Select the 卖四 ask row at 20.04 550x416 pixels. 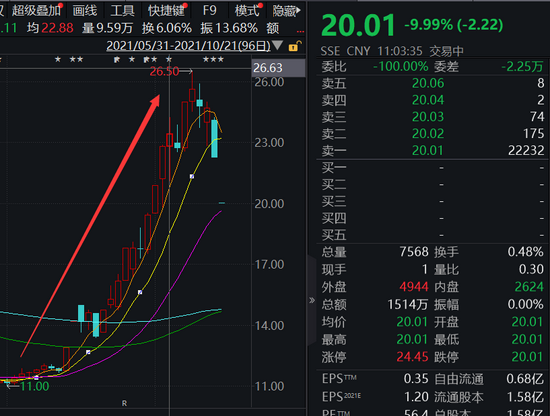433,100
